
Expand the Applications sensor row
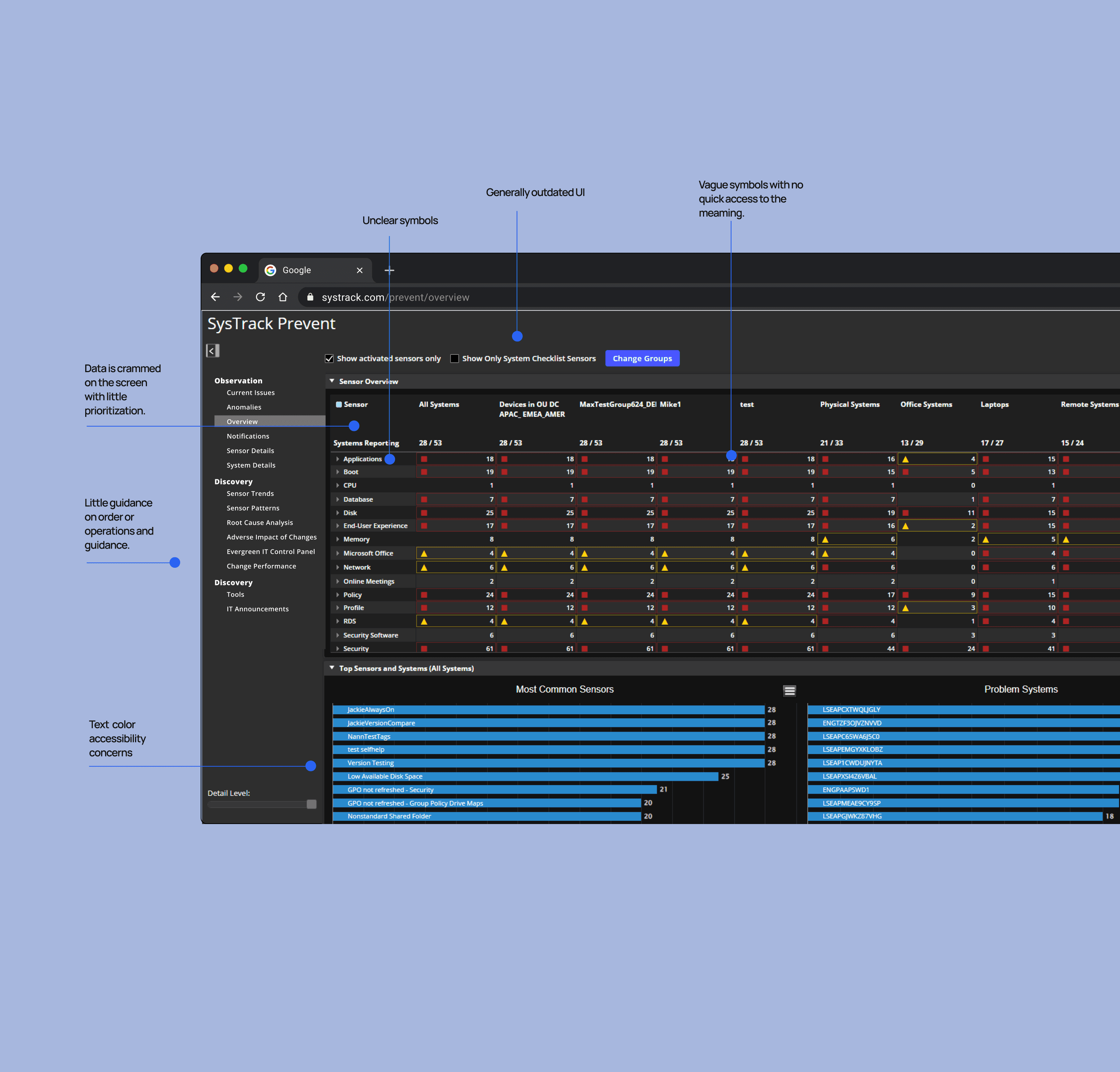[338, 459]
